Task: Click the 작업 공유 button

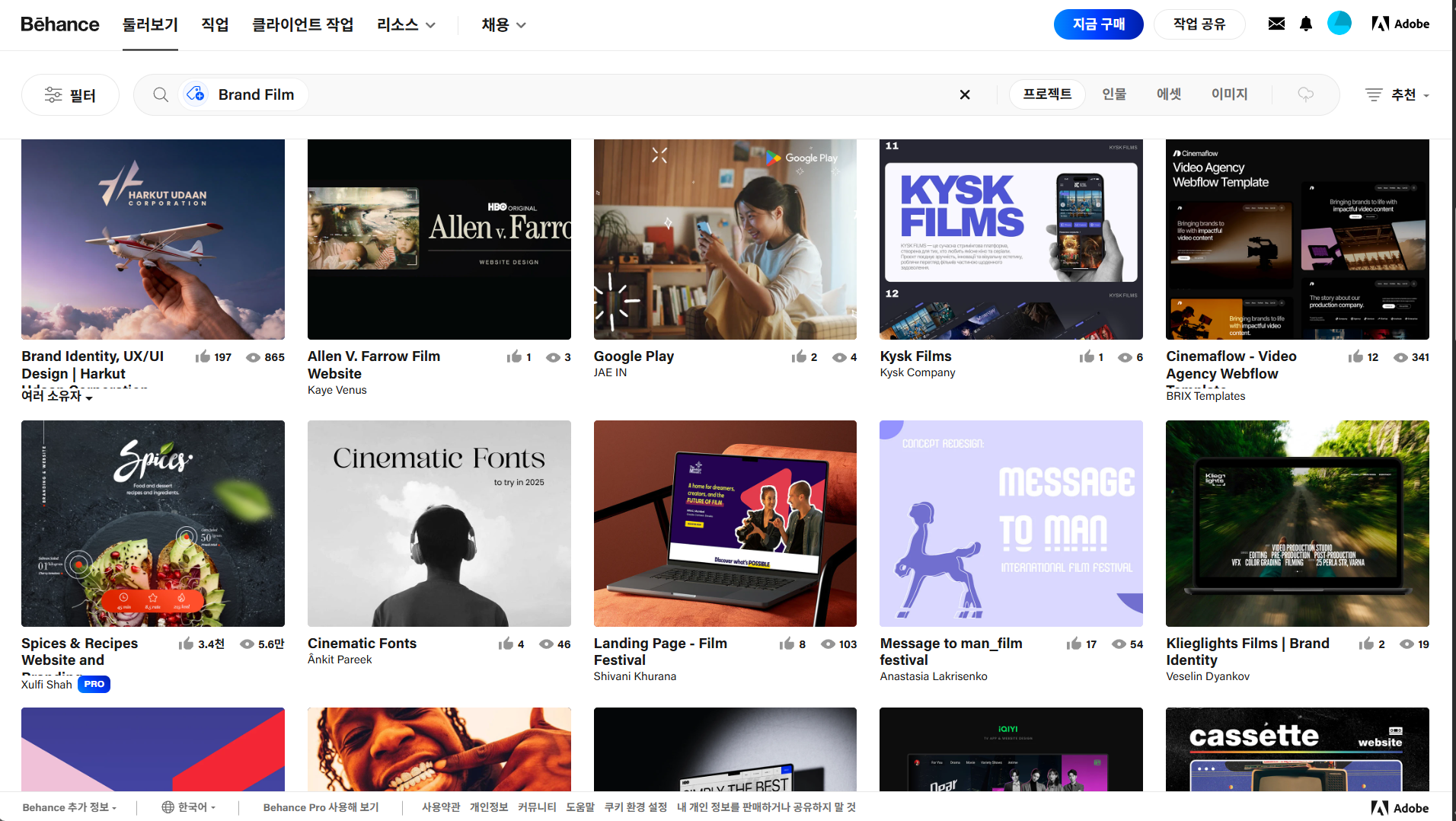Action: pyautogui.click(x=1199, y=24)
